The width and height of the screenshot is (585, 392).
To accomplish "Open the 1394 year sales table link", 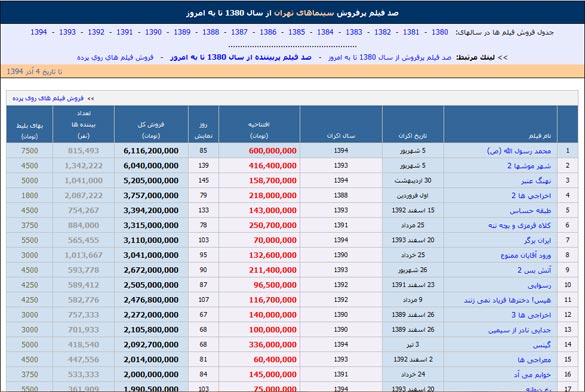I will pyautogui.click(x=38, y=32).
